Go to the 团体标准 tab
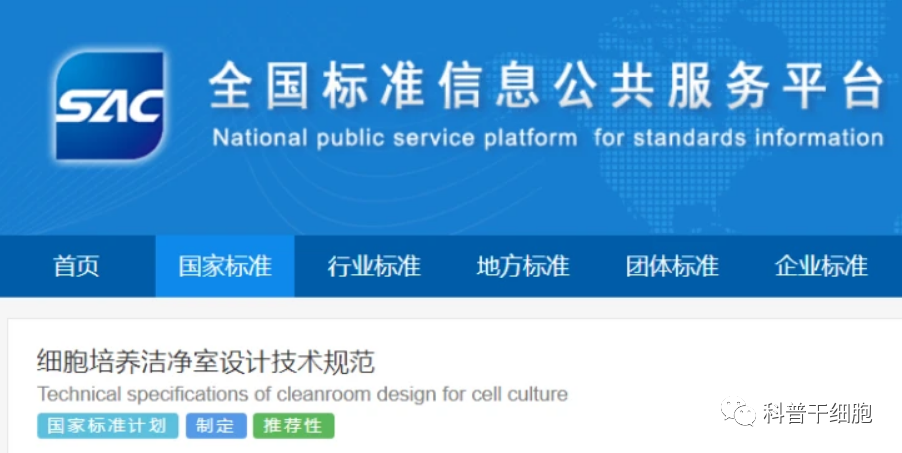 click(672, 266)
